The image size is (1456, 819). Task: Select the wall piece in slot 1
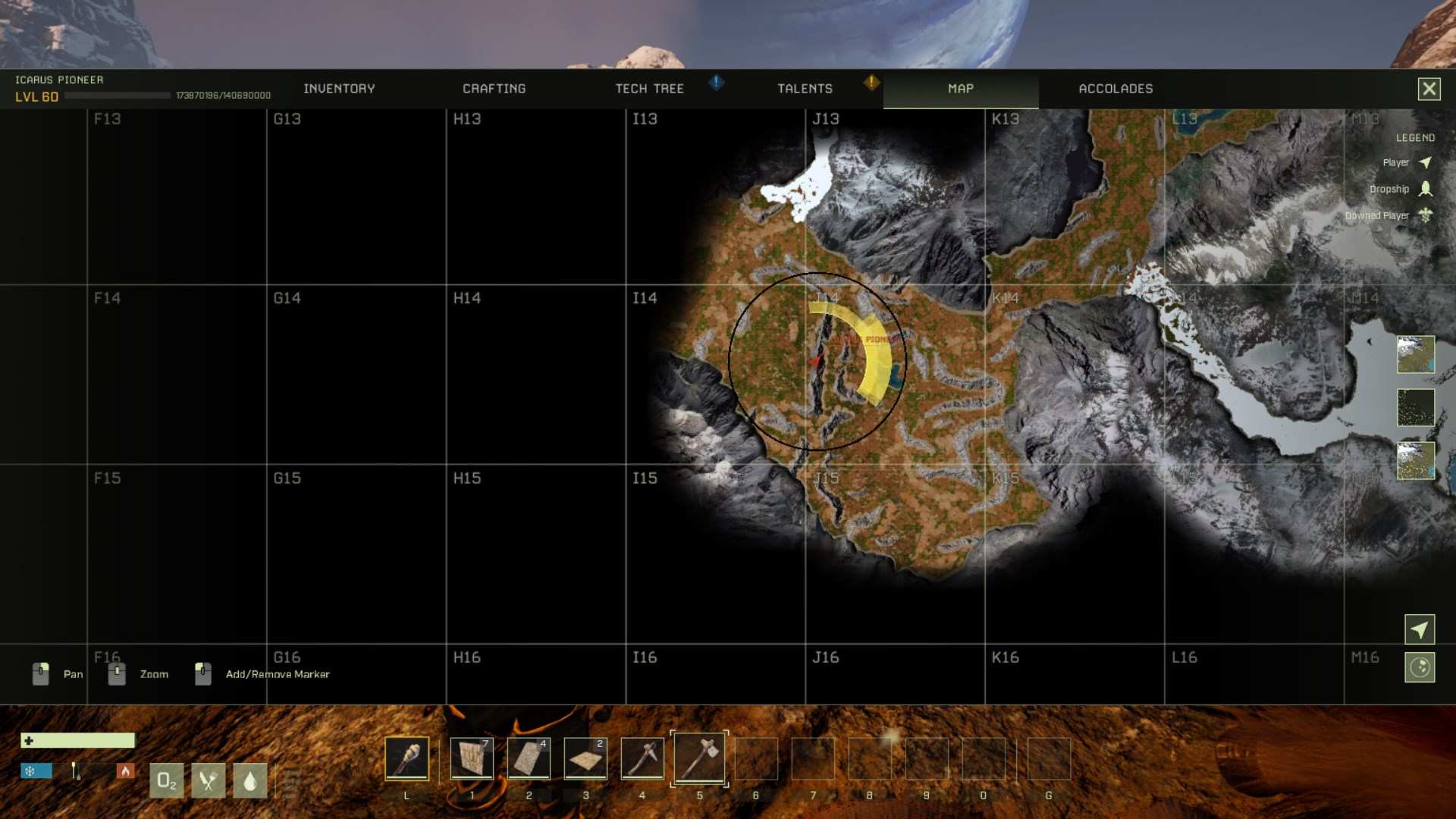pos(472,758)
